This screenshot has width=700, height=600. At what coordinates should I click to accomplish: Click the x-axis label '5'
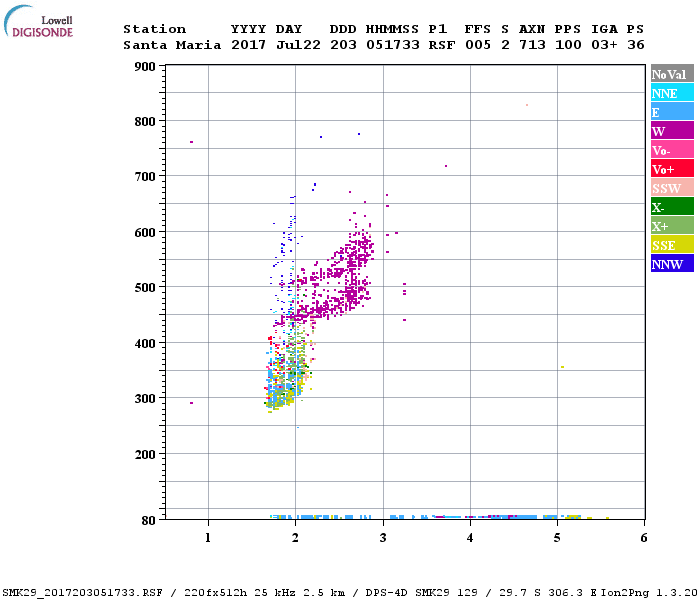click(x=557, y=538)
